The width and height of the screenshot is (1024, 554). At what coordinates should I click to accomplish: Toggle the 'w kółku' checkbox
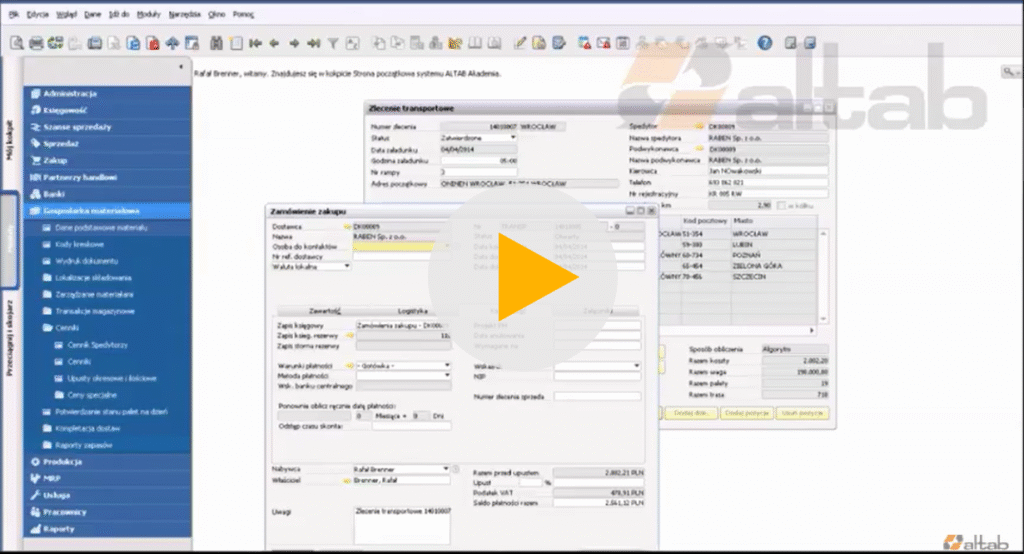tap(781, 205)
